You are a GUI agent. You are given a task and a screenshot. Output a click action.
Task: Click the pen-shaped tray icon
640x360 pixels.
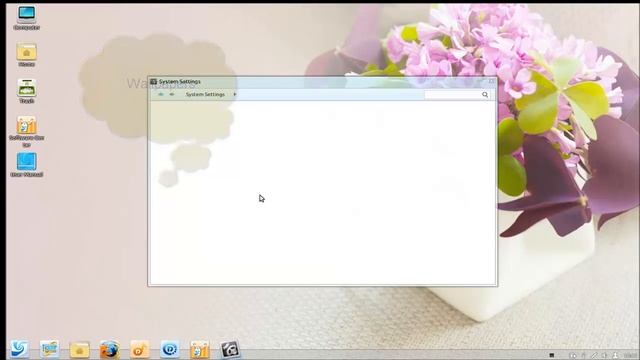[x=594, y=356]
